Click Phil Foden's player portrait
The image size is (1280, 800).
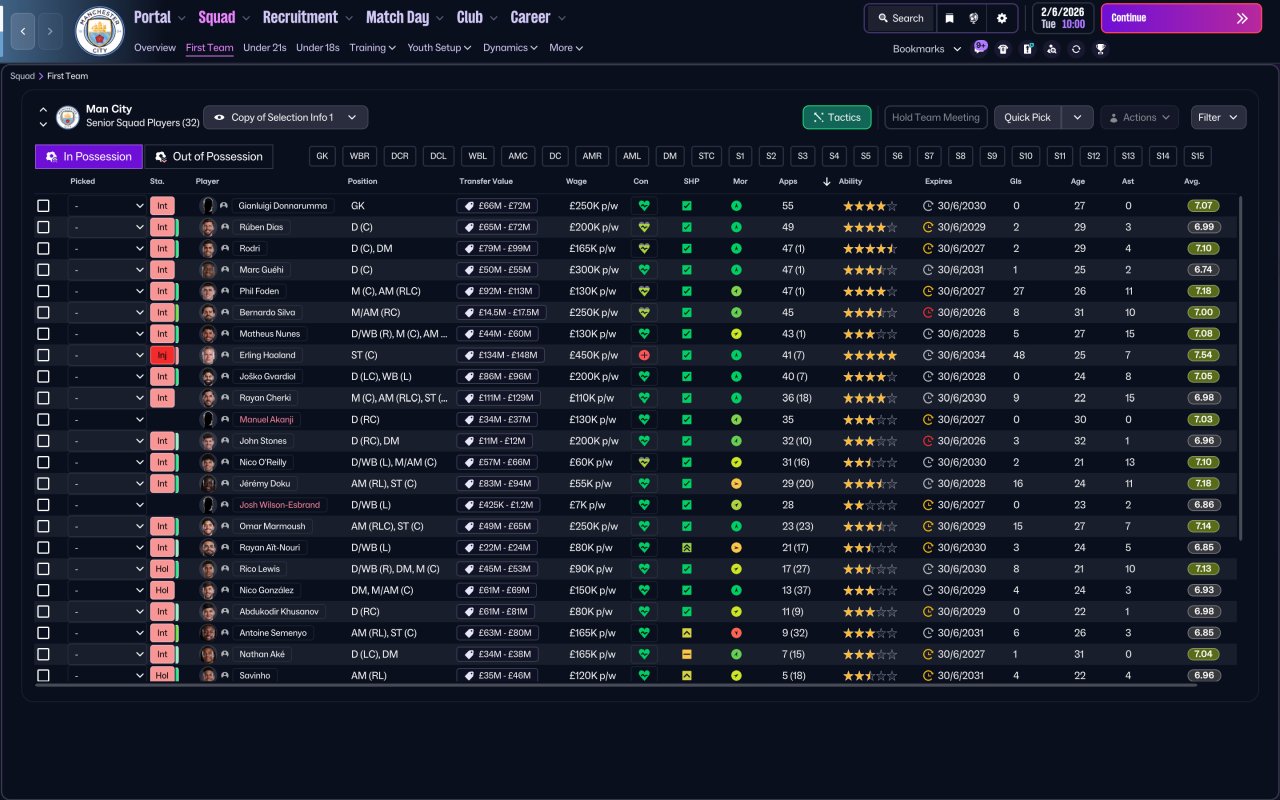(208, 291)
